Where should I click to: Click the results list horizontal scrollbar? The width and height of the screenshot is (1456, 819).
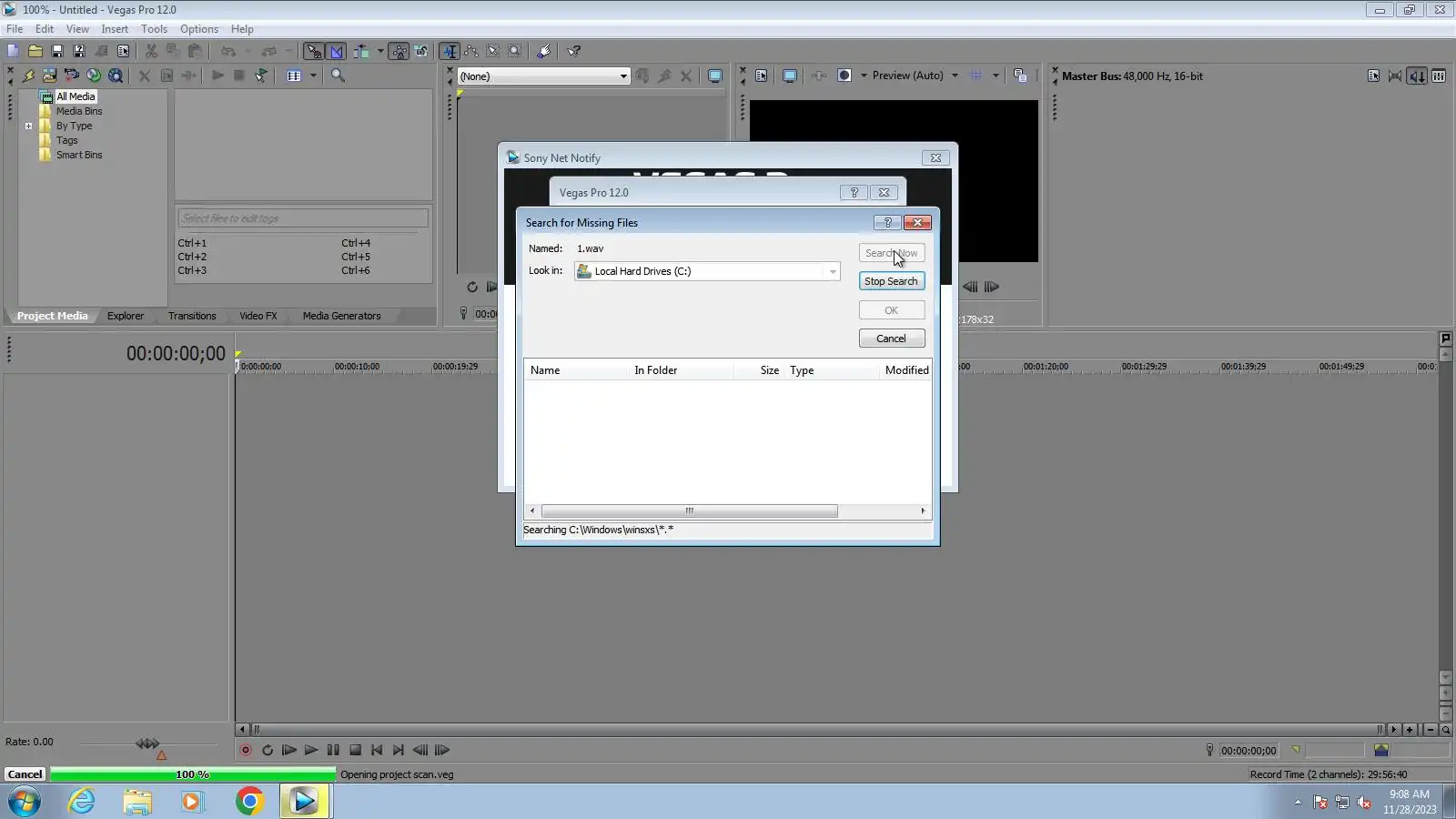(690, 511)
